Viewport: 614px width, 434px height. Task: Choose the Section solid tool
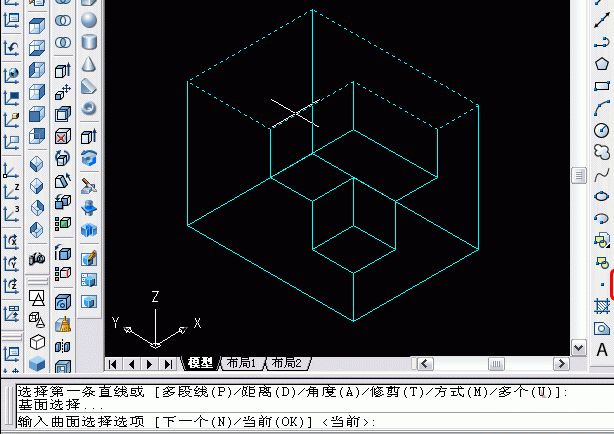point(89,208)
